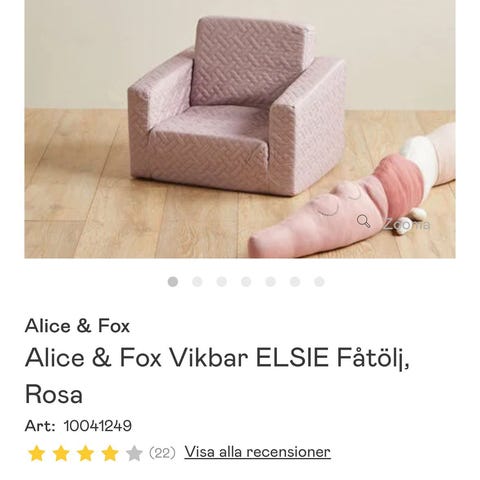This screenshot has width=480, height=480.
Task: Show the sixth carousel image
Action: tap(295, 282)
